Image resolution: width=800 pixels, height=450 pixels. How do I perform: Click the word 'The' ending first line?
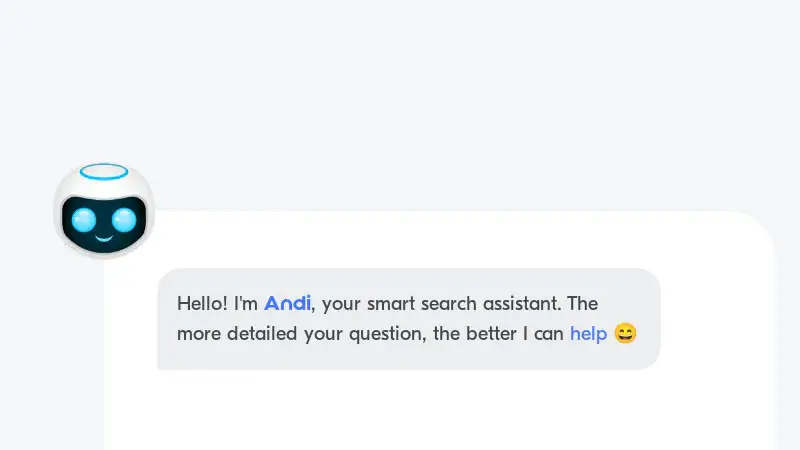tap(582, 304)
